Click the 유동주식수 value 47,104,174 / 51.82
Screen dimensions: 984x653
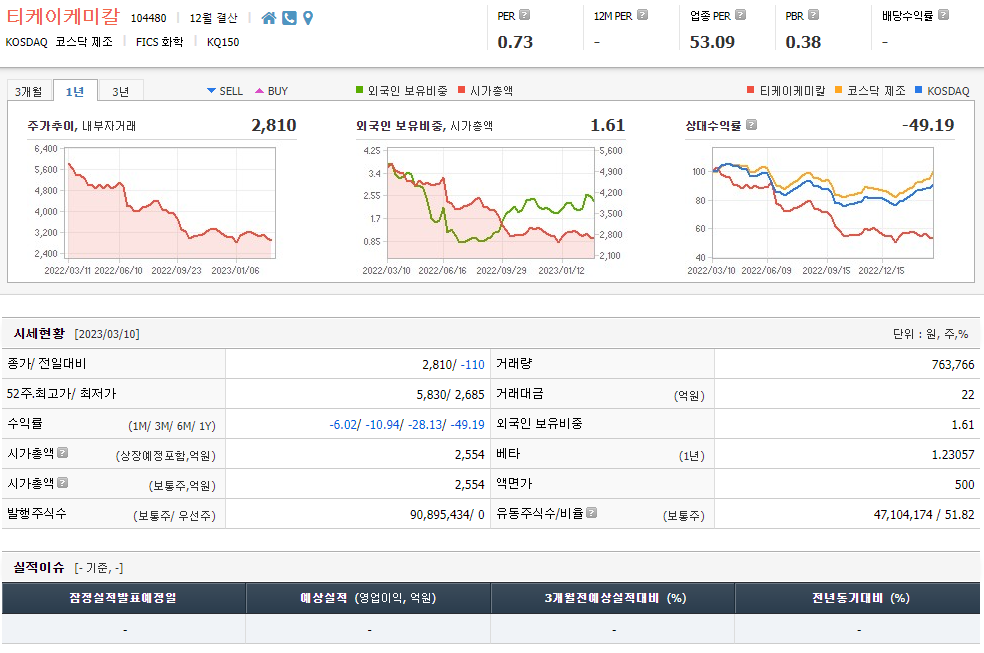[x=924, y=515]
